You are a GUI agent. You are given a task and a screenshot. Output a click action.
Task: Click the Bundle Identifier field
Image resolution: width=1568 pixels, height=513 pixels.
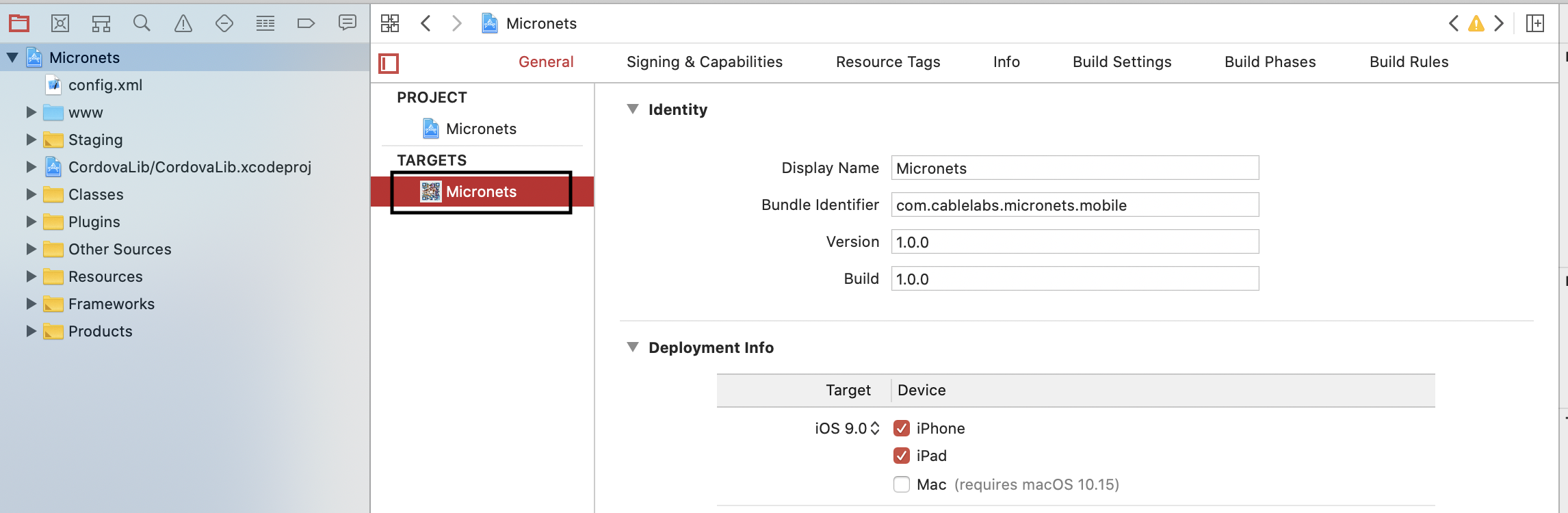(x=1075, y=205)
